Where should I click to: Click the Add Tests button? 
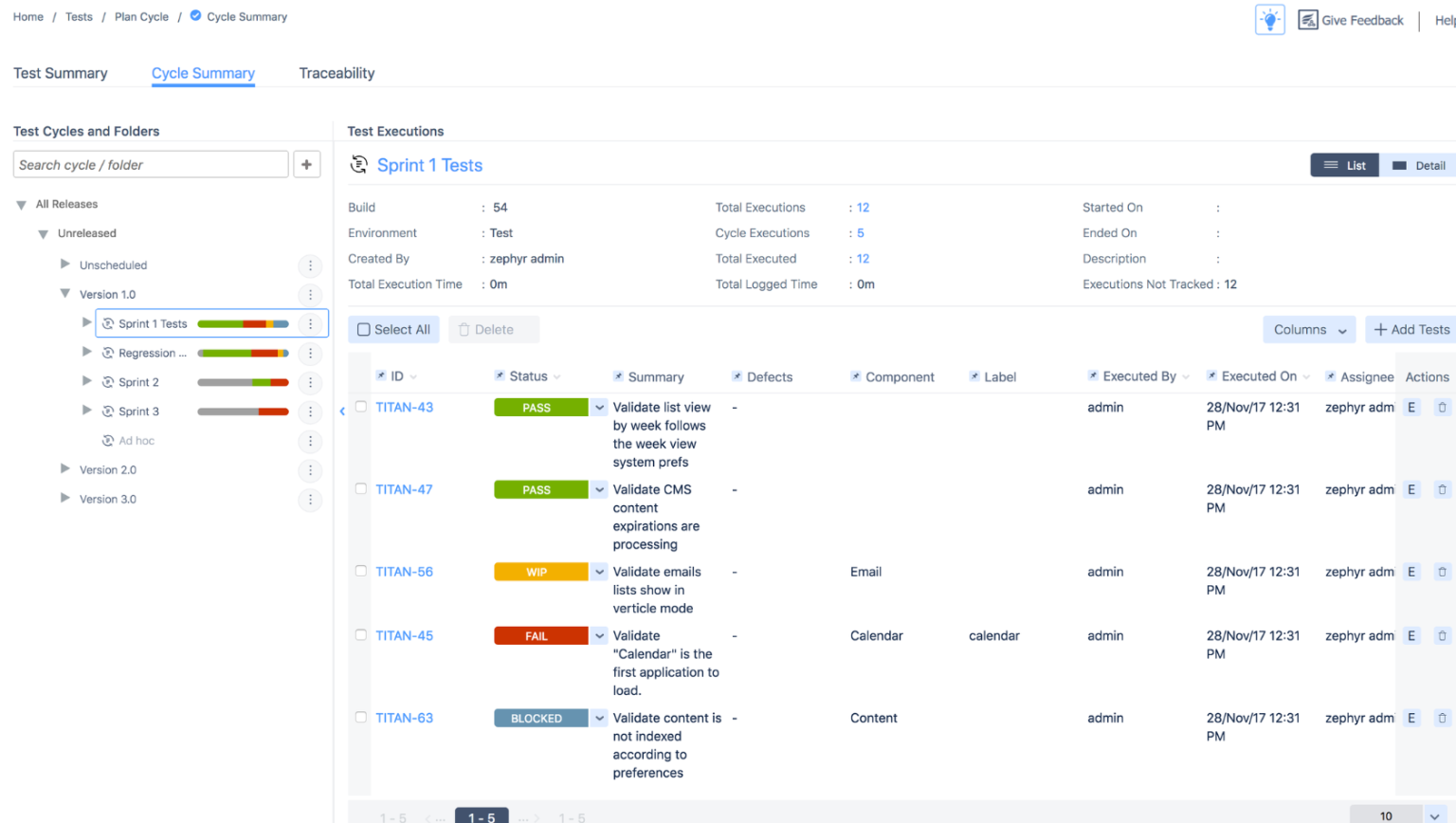[x=1410, y=329]
